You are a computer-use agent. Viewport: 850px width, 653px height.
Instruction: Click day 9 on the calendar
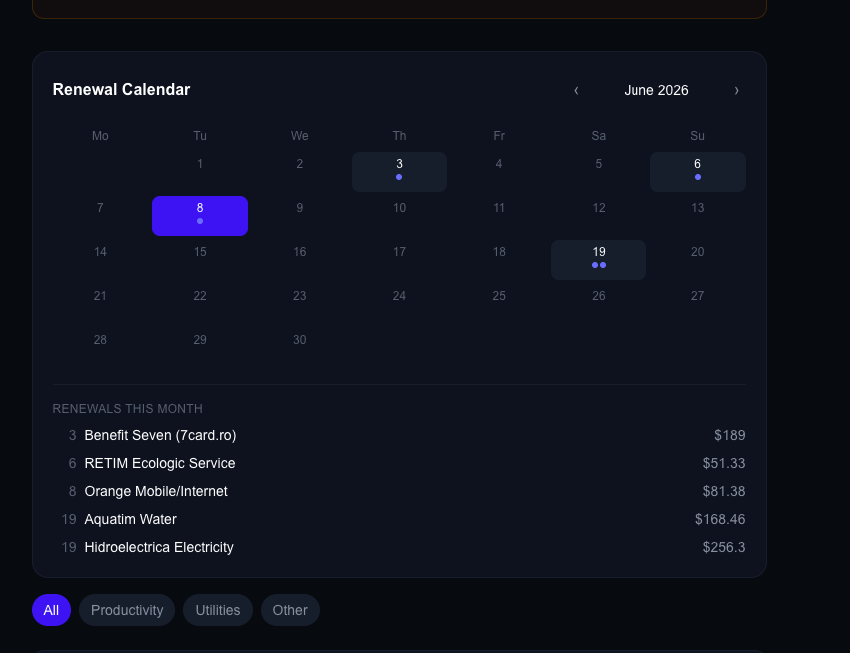click(300, 216)
